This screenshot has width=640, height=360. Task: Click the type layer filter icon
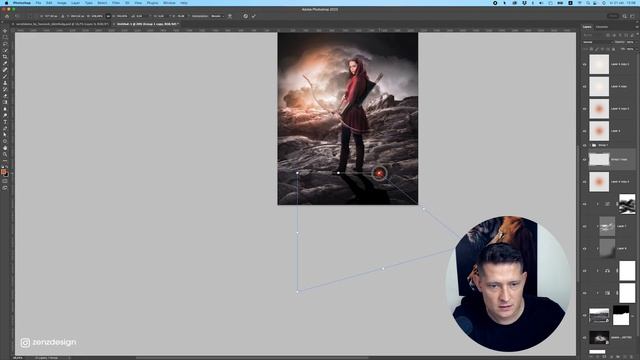620,35
